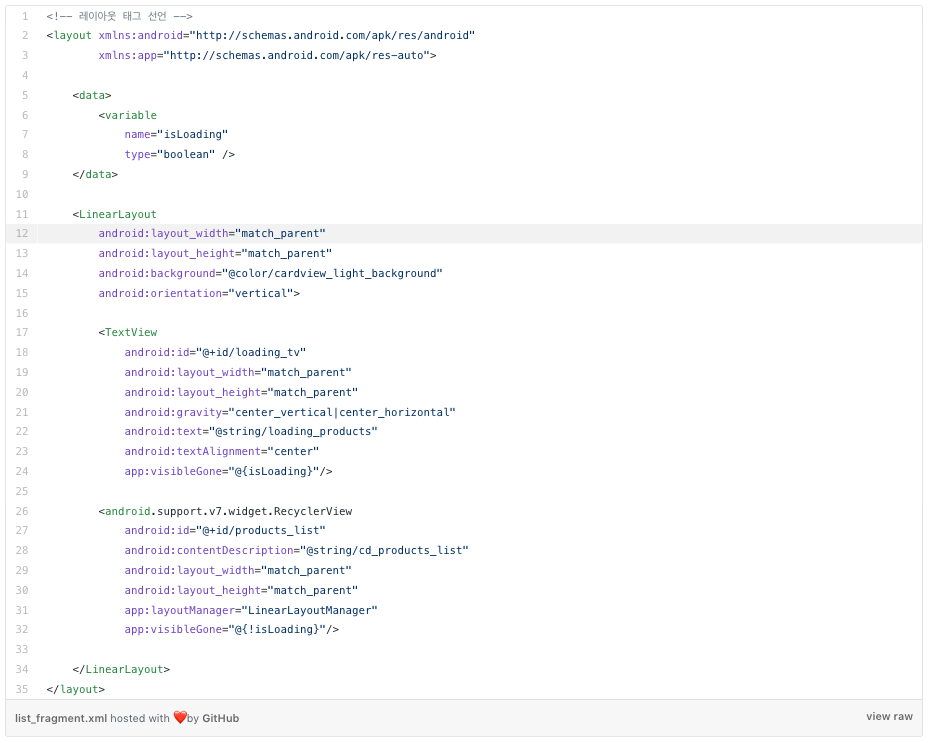The width and height of the screenshot is (930, 743).
Task: Select line number 1
Action: [25, 16]
